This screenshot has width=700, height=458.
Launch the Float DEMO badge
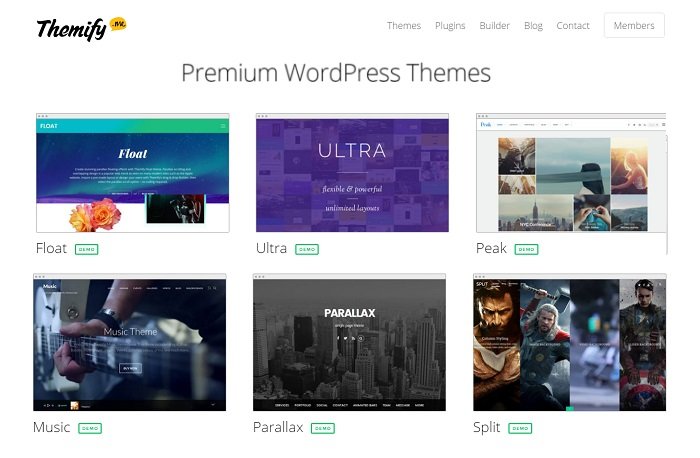(87, 250)
